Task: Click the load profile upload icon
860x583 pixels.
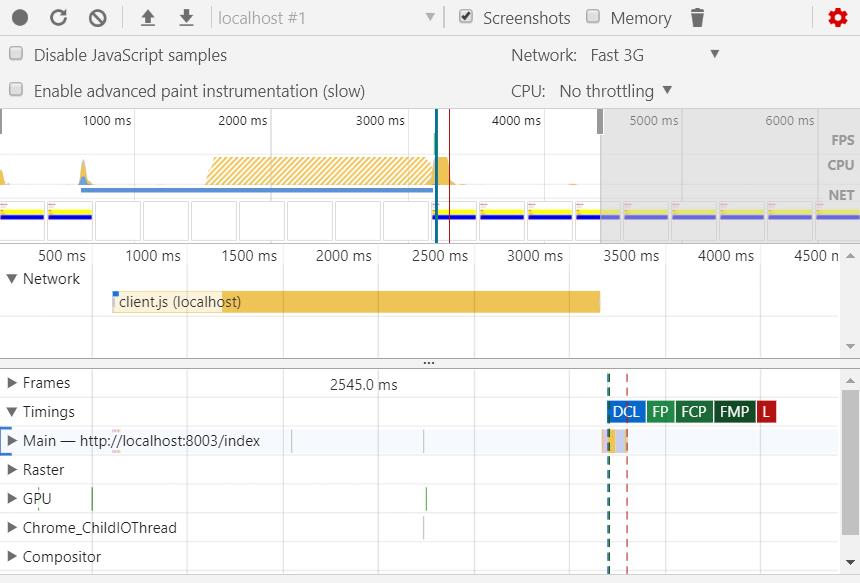Action: click(148, 18)
